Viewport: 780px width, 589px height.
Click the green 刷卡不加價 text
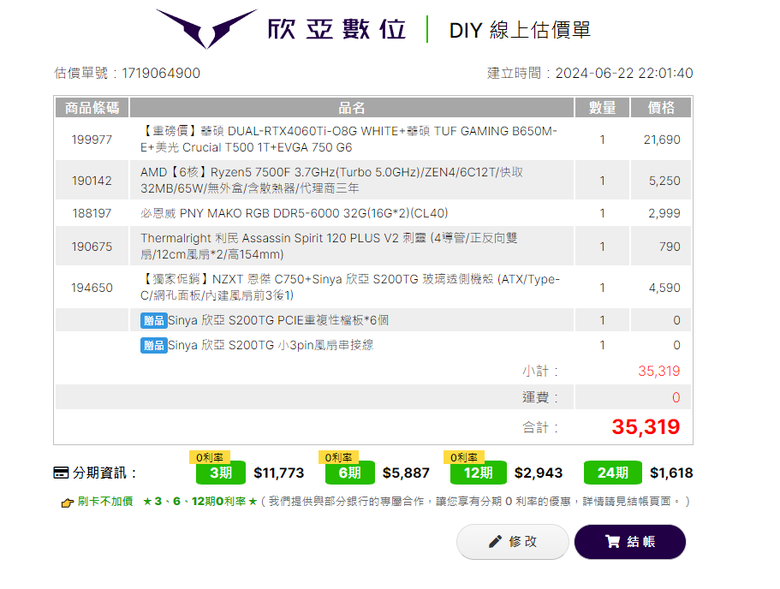(105, 501)
